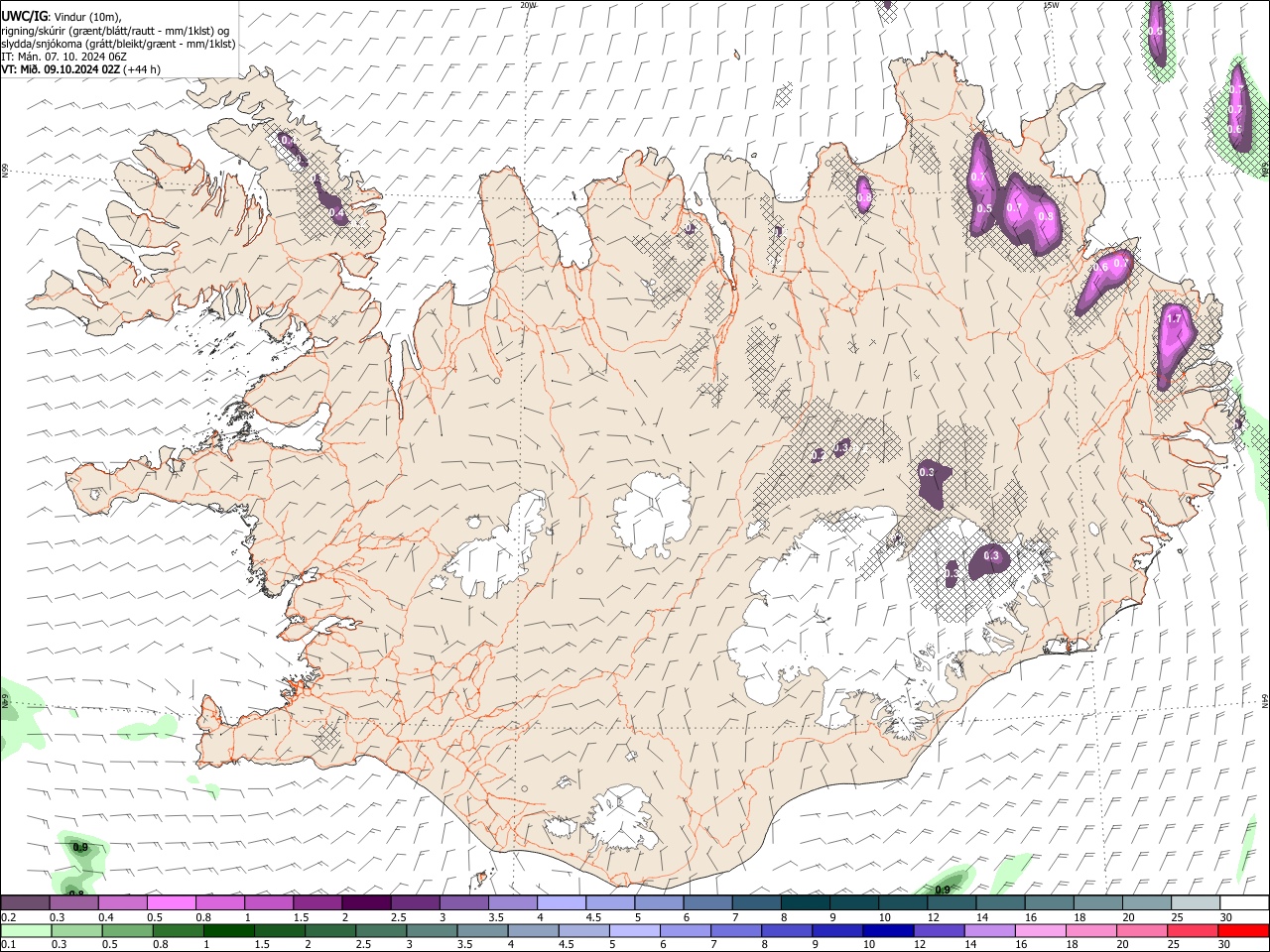Screen dimensions: 1270x952
Task: Pick the white snow swatch starting at 30
Action: tap(1244, 902)
